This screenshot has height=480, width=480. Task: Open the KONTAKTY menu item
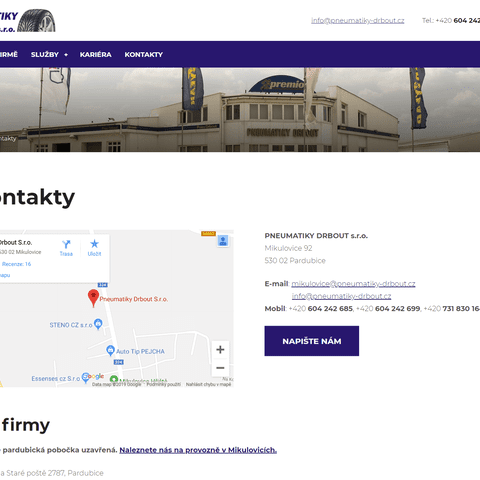click(144, 55)
